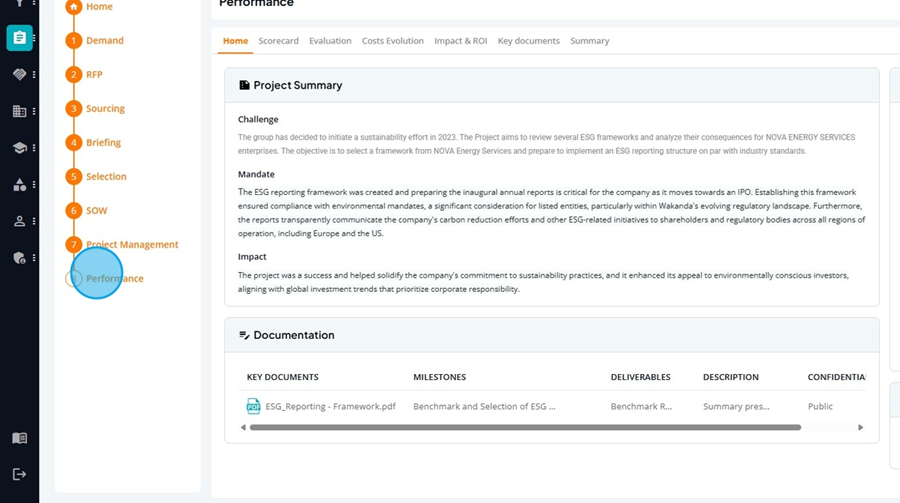Click the CONFIDENTIA column header
The width and height of the screenshot is (900, 503).
(836, 377)
